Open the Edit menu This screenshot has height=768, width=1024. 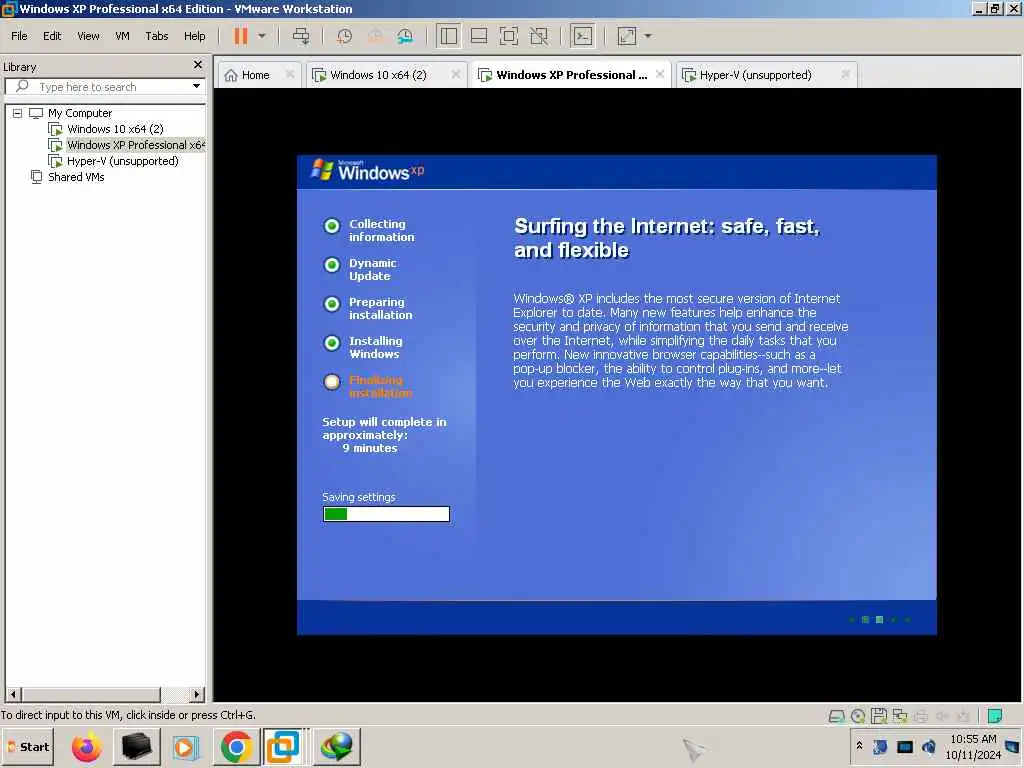pos(52,36)
